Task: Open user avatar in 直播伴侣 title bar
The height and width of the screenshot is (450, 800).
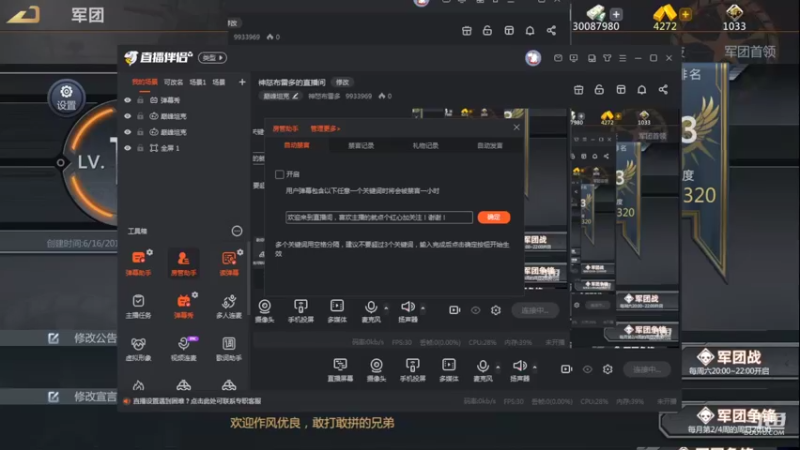Action: (533, 58)
